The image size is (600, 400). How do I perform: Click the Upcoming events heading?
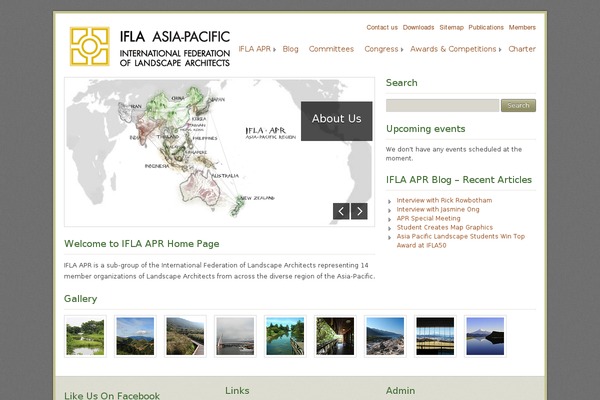coord(426,129)
